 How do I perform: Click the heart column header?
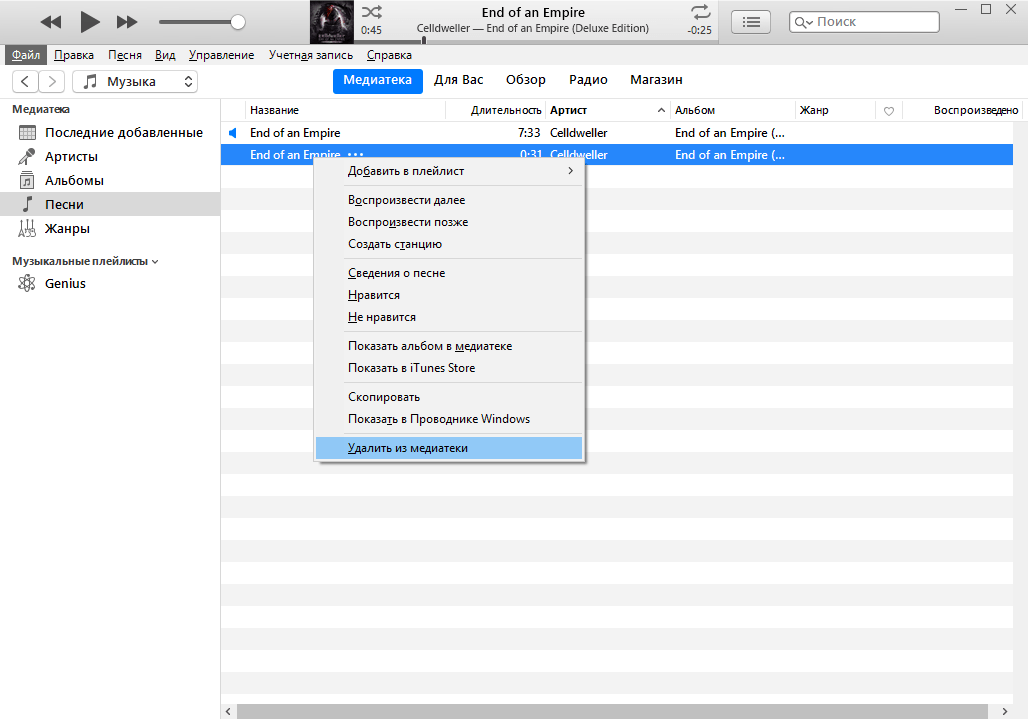[888, 110]
